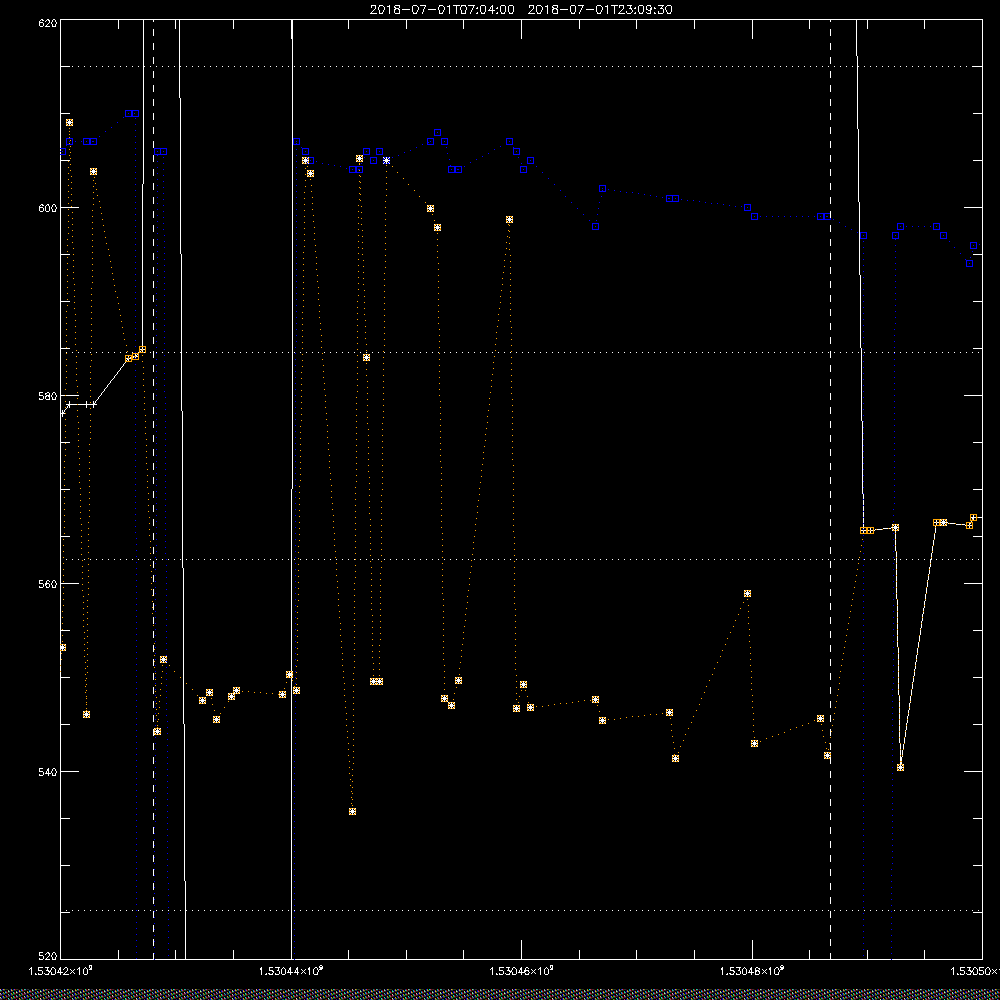This screenshot has width=1000, height=1000.
Task: Click the 520 y-axis label
Action: (48, 956)
